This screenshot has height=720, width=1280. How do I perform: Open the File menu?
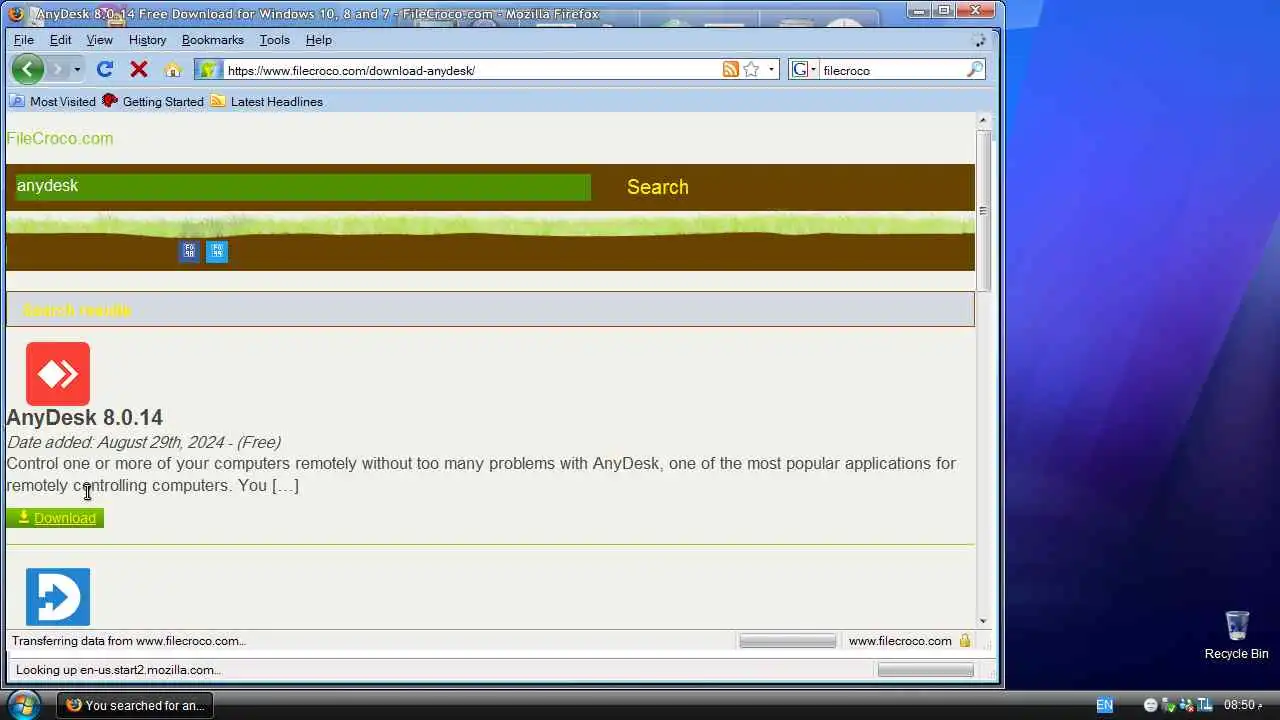point(24,40)
